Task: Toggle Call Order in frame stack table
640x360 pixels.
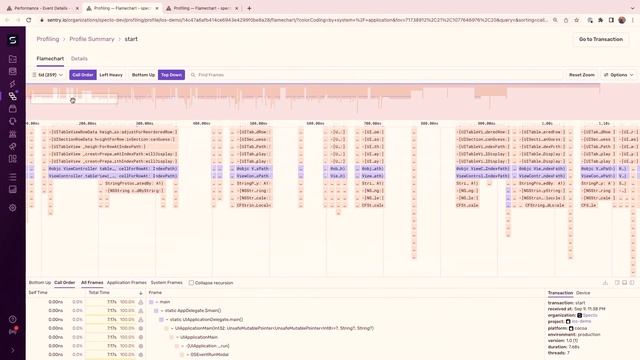Action: pos(64,282)
